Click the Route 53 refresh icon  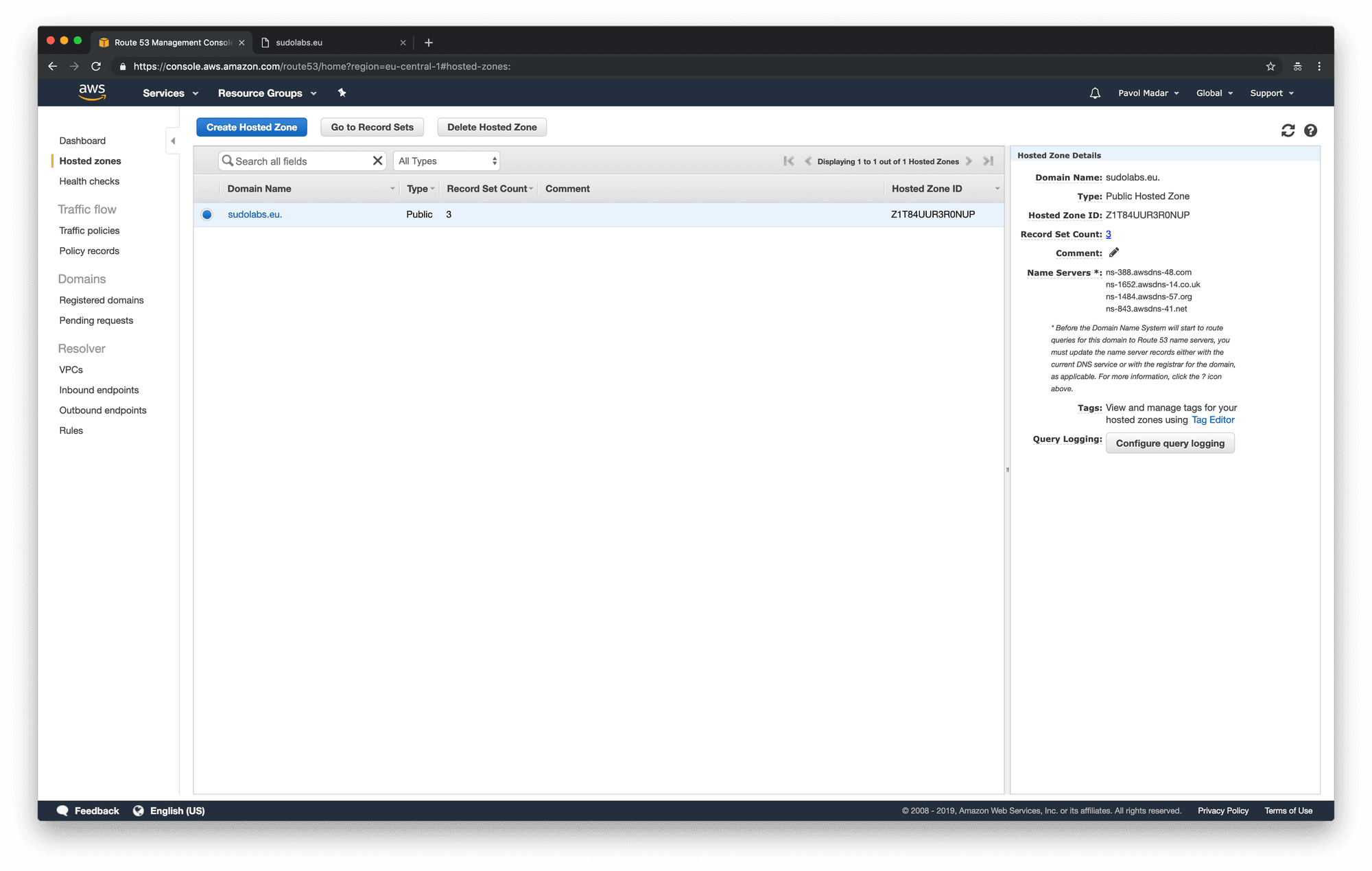[x=1288, y=130]
